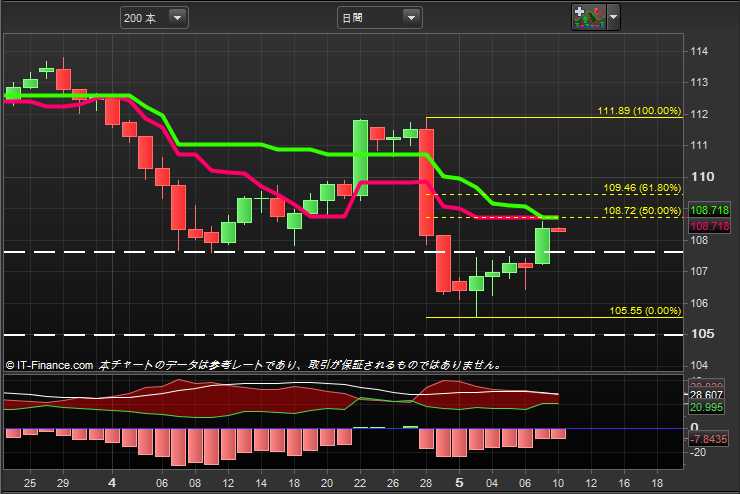The image size is (740, 494).
Task: Select the 108.72 (50.00%) Fibonacci label
Action: (x=642, y=210)
